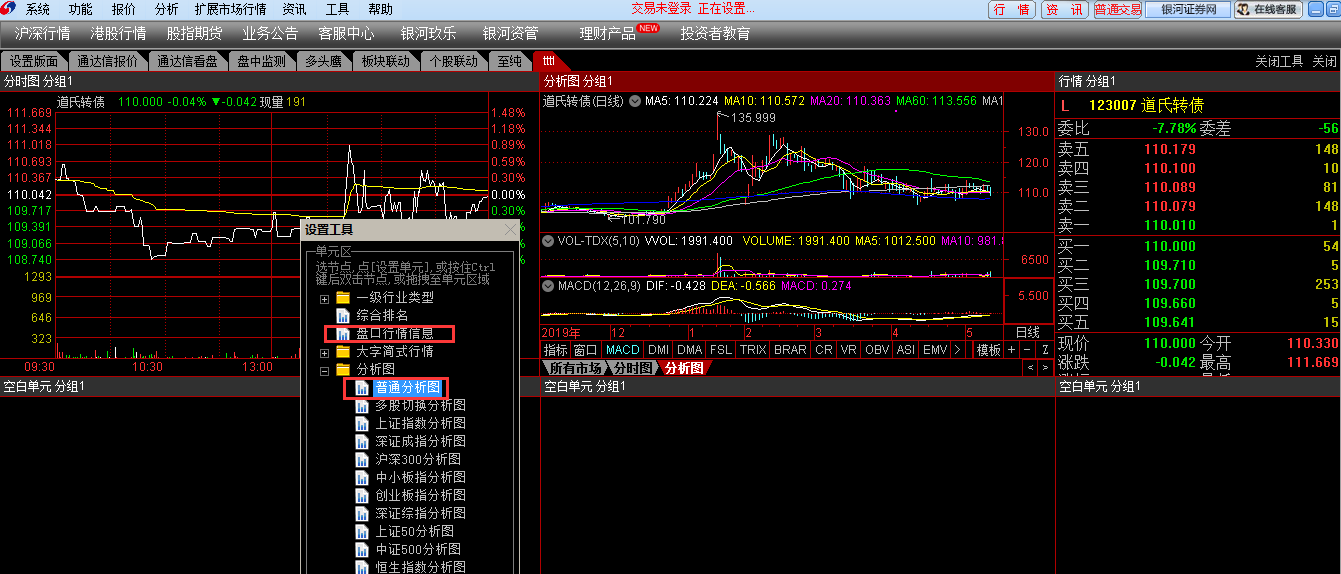Screen dimensions: 1341x574
Task: Open the 报价 menu
Action: click(124, 9)
